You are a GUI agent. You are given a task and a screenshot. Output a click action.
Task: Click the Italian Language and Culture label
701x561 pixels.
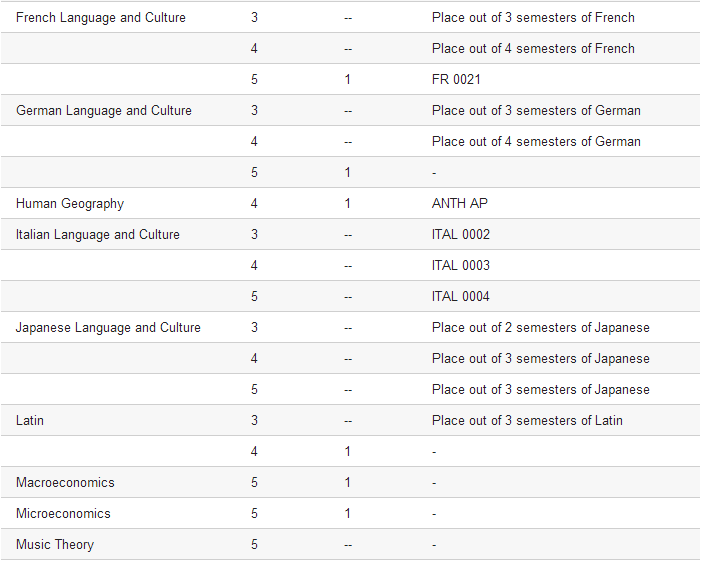coord(98,234)
